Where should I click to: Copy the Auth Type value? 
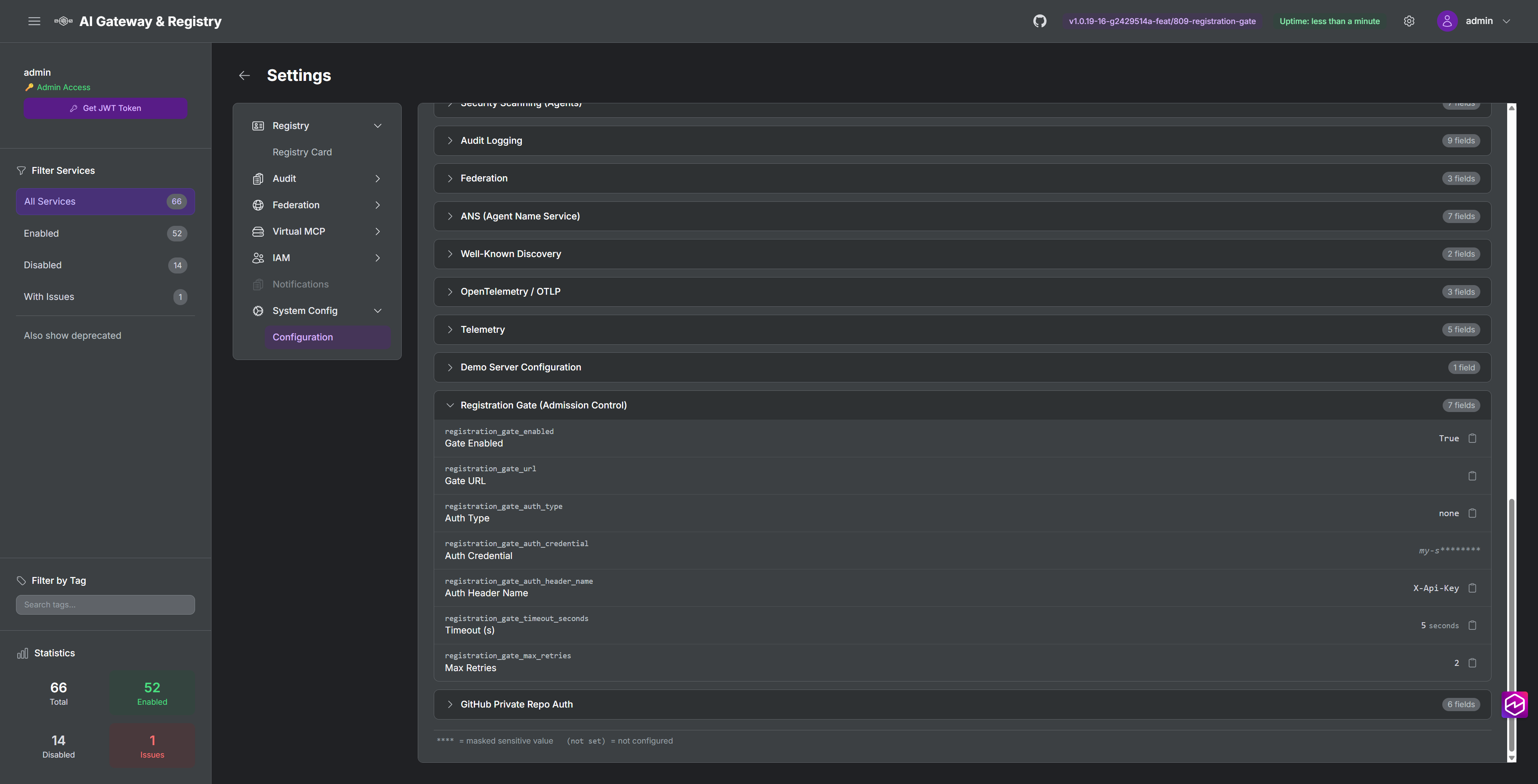(1472, 513)
